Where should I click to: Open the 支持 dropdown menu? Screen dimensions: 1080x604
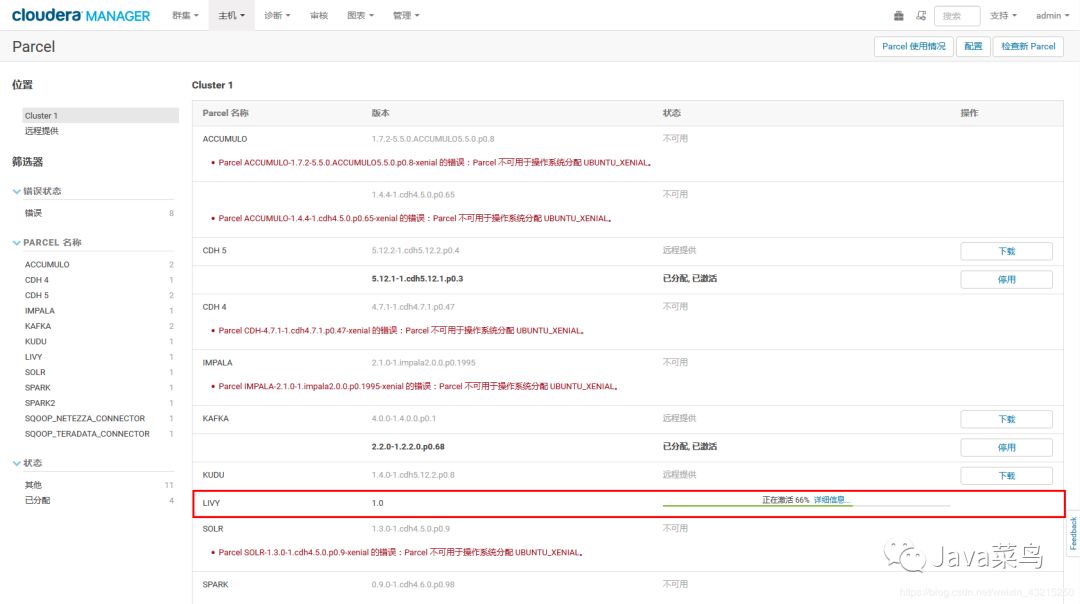[x=1003, y=15]
